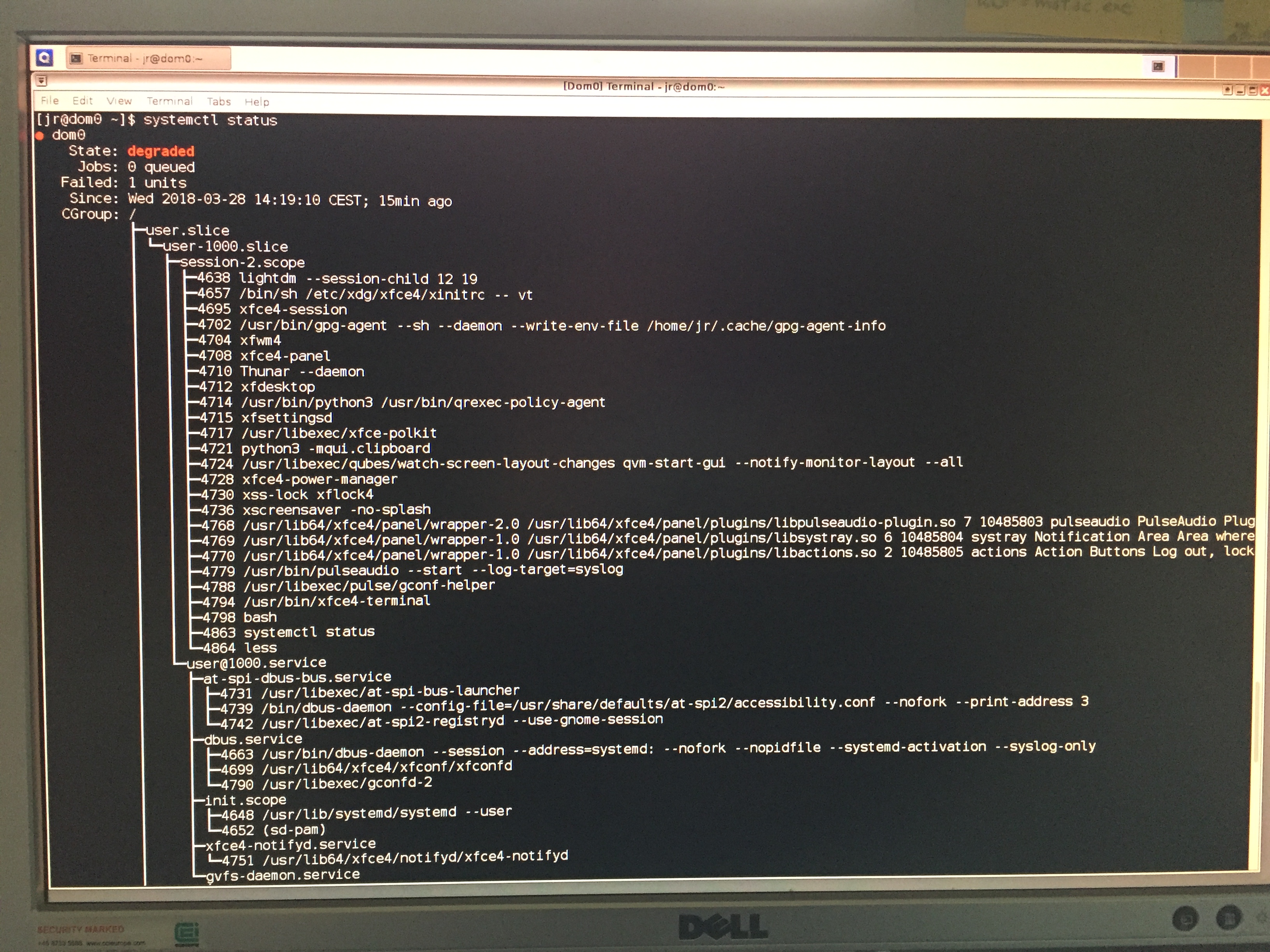Click the Dom0 Terminal title bar text

(x=644, y=87)
